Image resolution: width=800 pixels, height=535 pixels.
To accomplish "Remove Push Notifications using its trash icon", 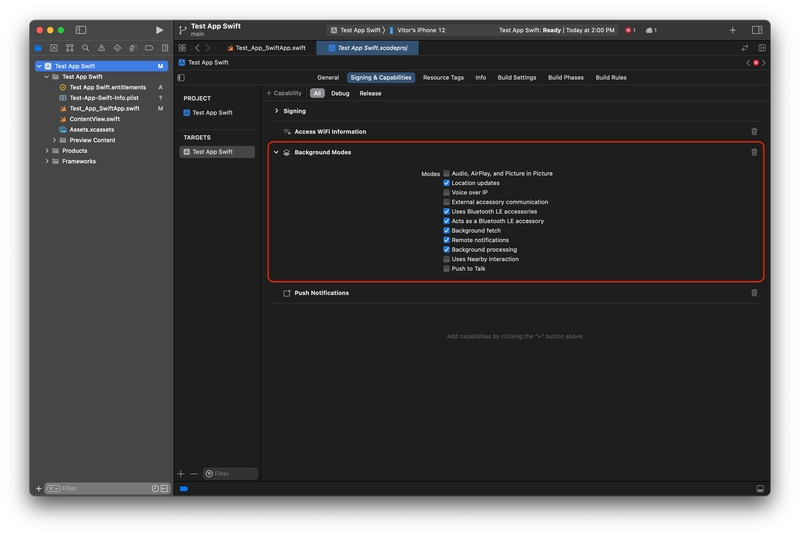I will (754, 293).
